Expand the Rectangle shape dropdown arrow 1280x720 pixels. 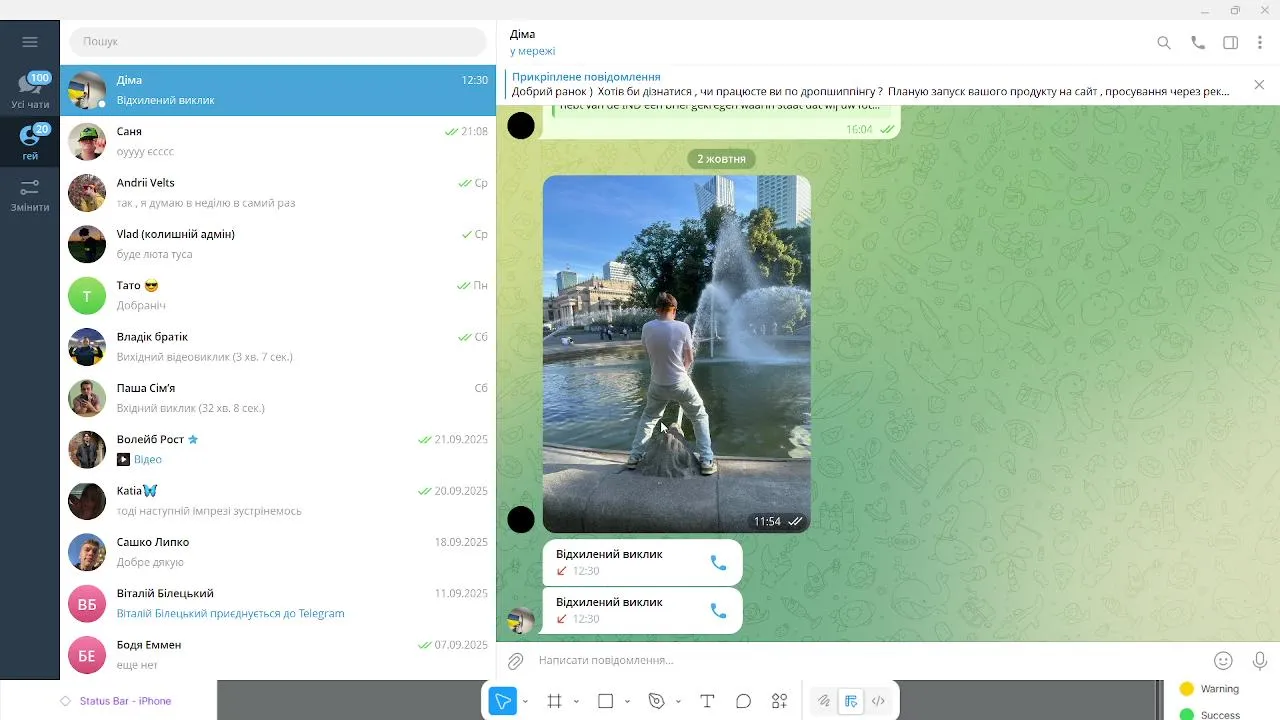[x=628, y=702]
